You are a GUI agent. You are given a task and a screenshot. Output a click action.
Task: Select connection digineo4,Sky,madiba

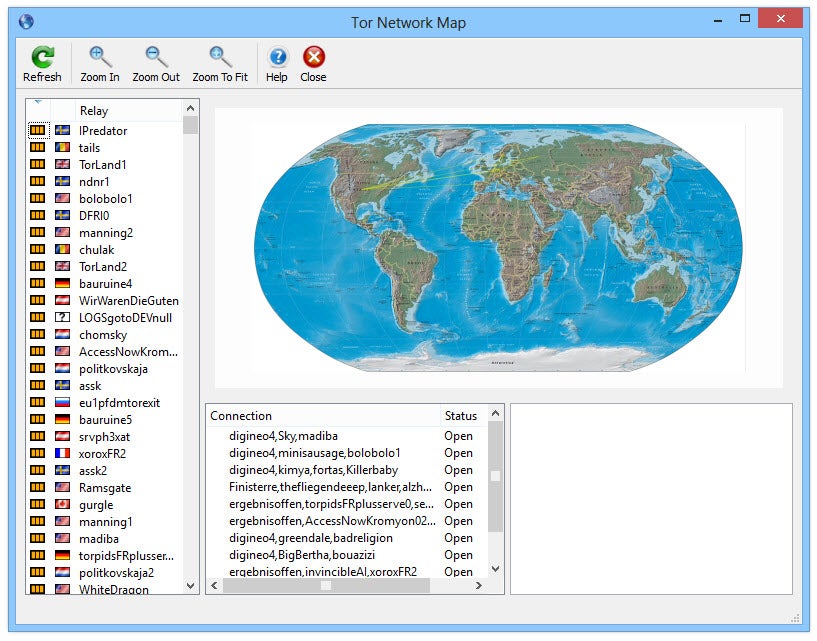(x=283, y=436)
